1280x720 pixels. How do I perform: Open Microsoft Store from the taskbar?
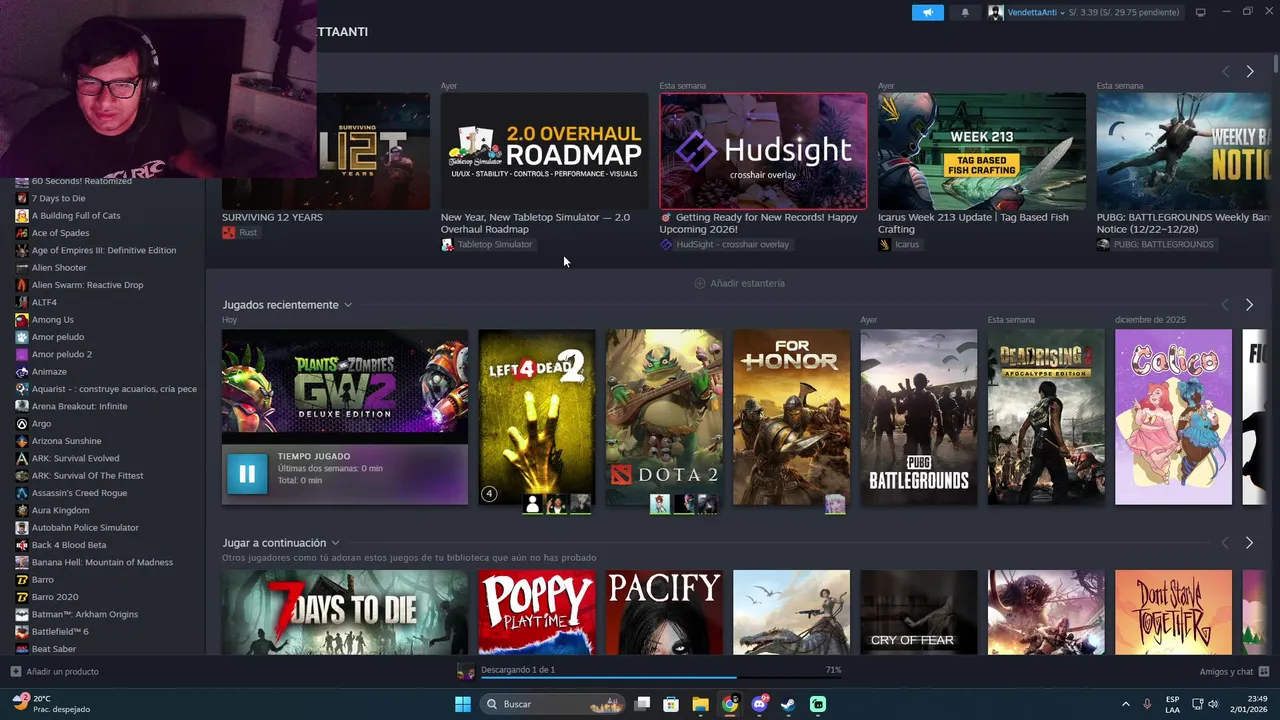671,704
